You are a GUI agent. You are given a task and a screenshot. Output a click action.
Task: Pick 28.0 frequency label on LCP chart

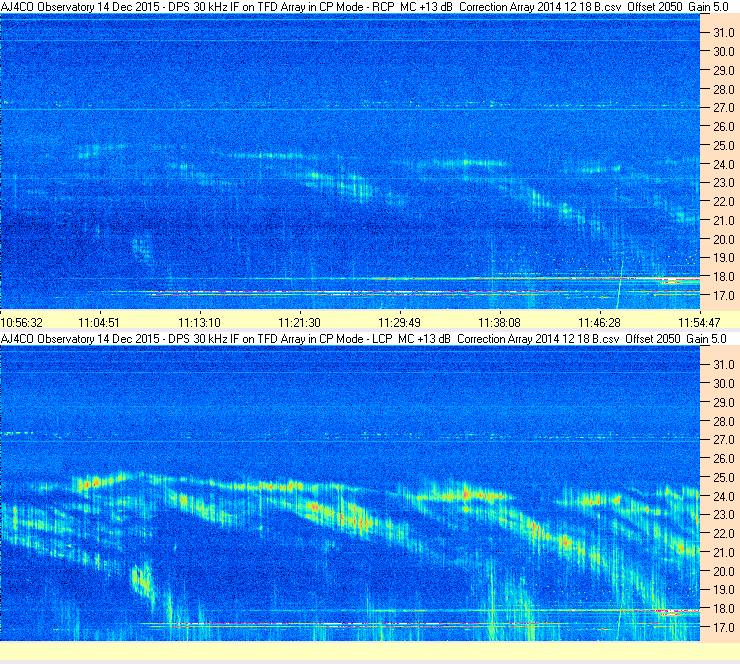point(724,421)
